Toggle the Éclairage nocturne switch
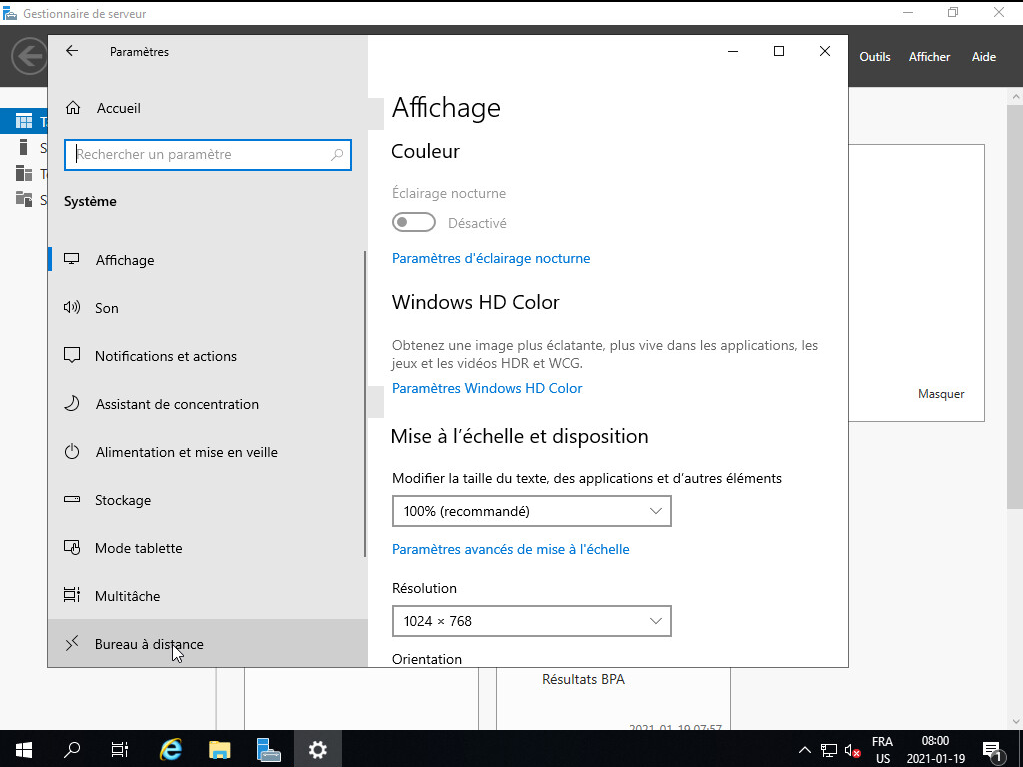The image size is (1023, 767). [414, 223]
